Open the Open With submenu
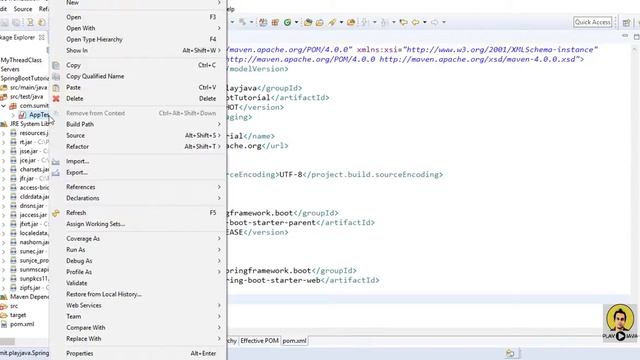The image size is (640, 360). (138, 28)
